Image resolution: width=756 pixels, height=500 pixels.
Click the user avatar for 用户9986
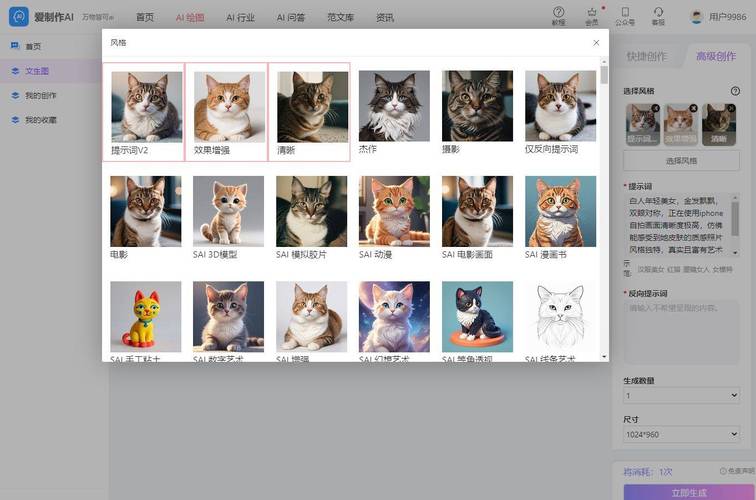coord(697,17)
